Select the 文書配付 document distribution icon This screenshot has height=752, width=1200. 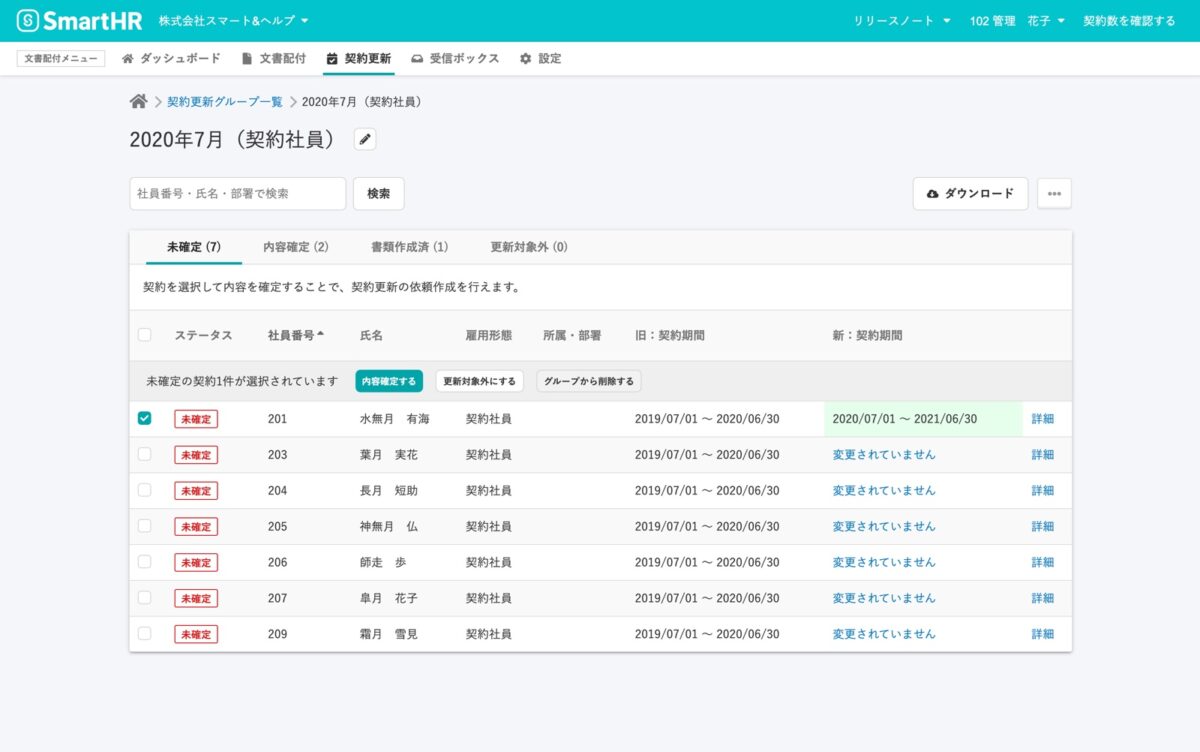coord(245,58)
